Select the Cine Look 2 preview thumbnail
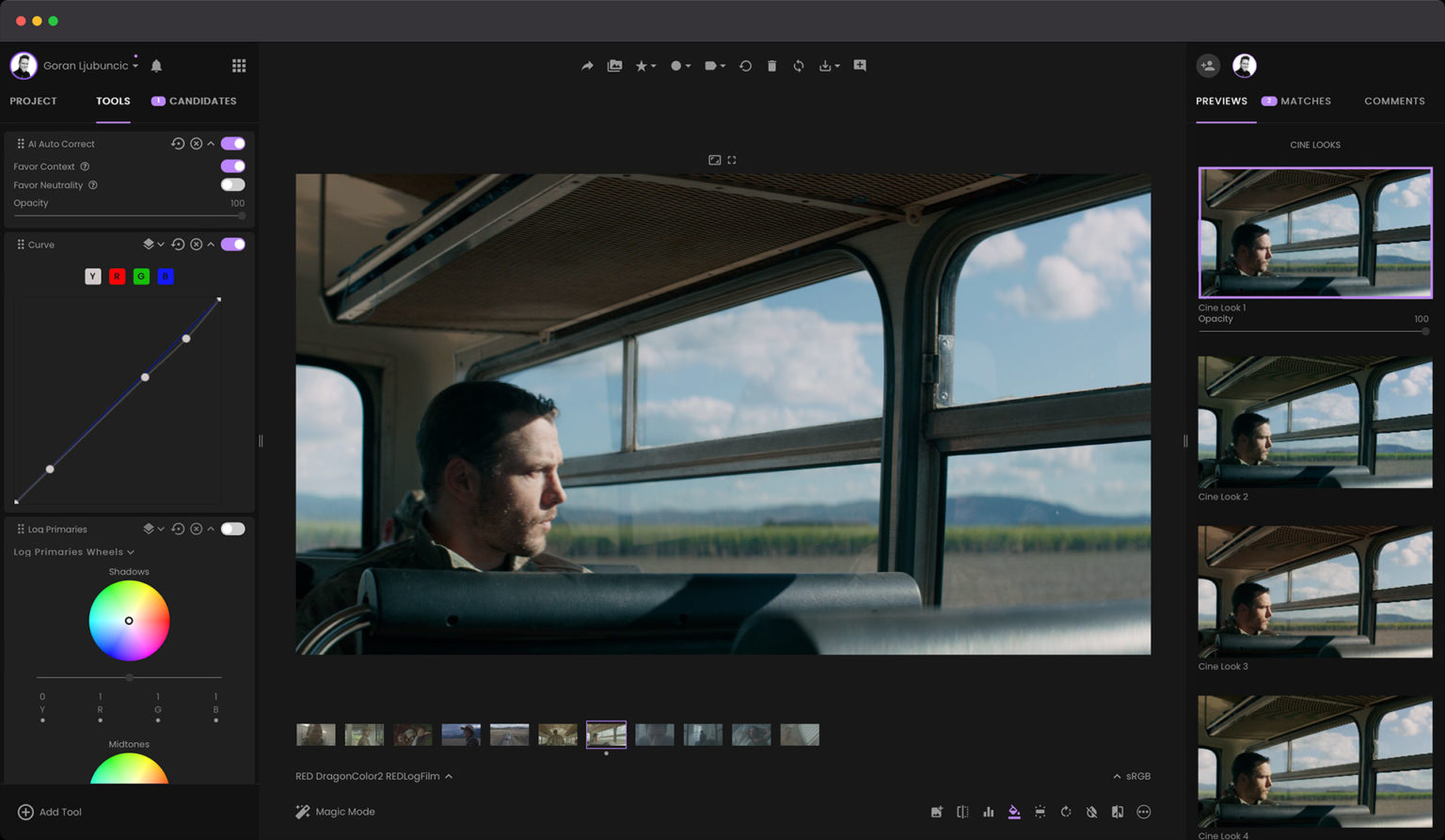Image resolution: width=1445 pixels, height=840 pixels. point(1314,421)
